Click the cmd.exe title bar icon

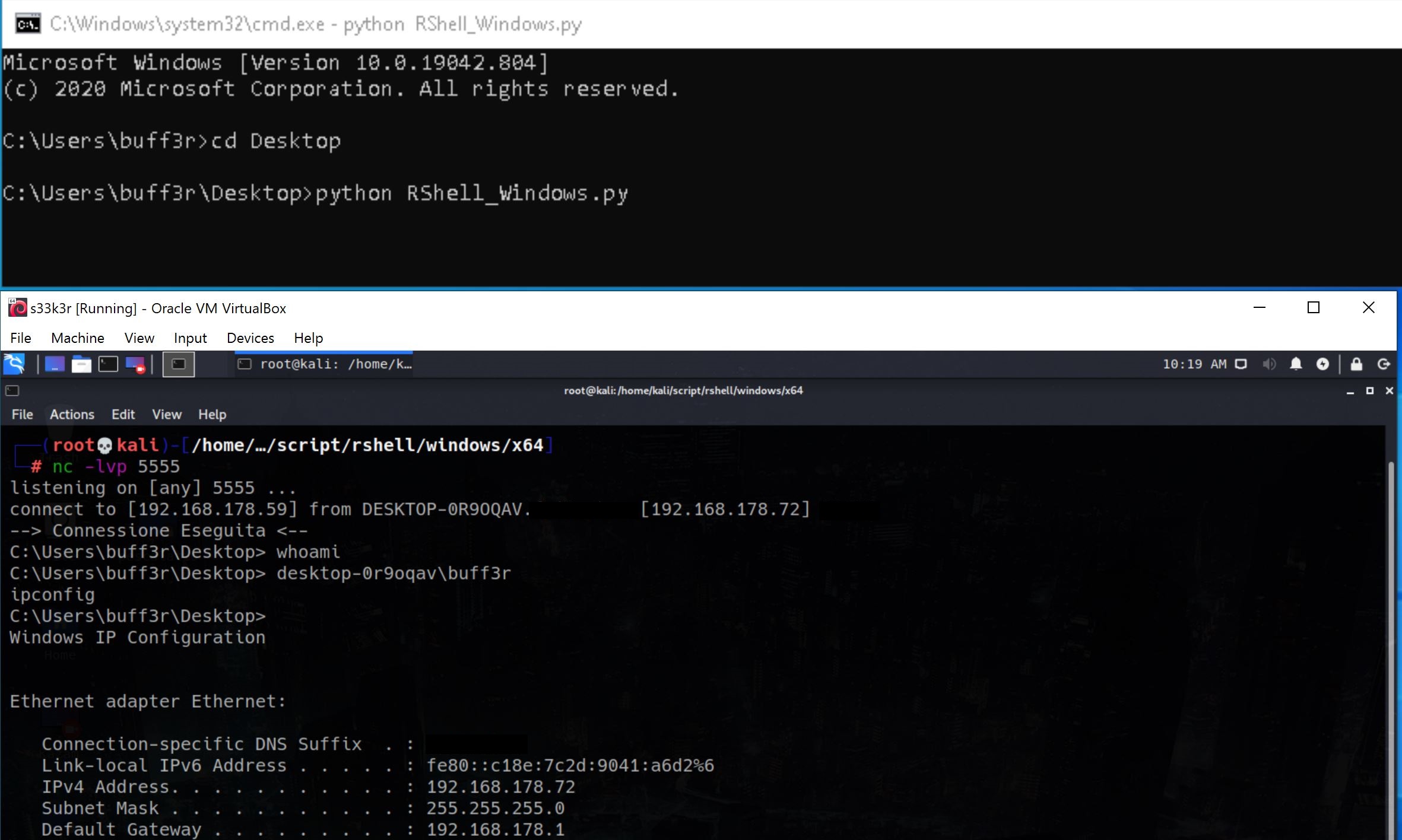[x=27, y=24]
